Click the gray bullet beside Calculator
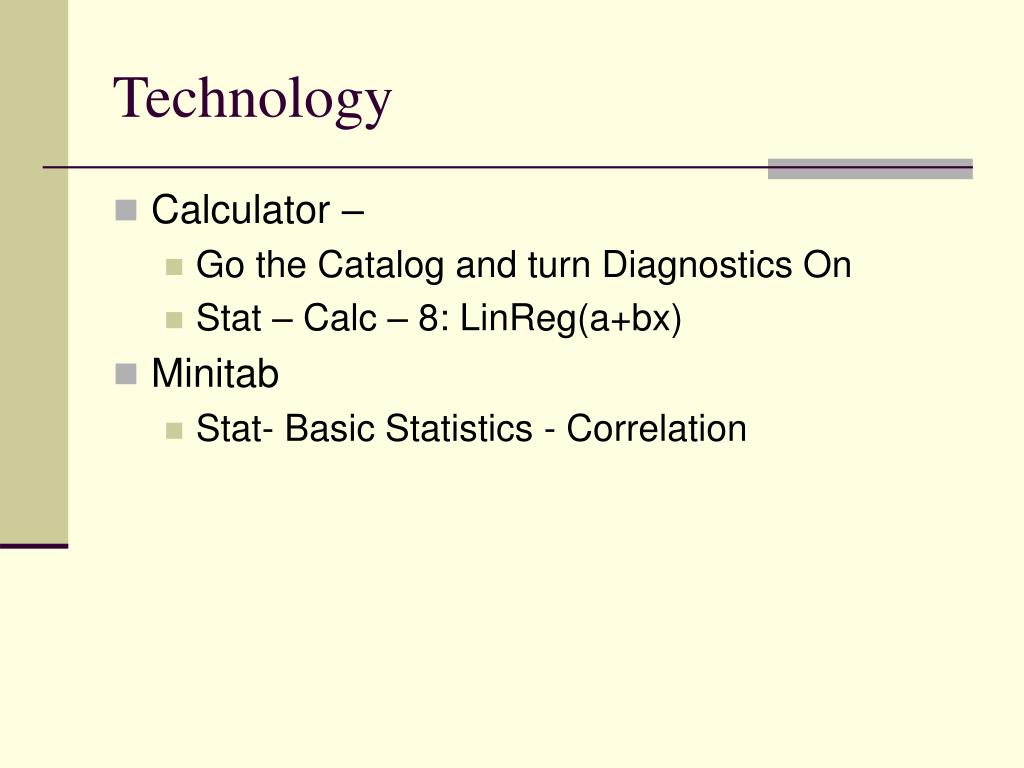Image resolution: width=1024 pixels, height=768 pixels. [125, 211]
